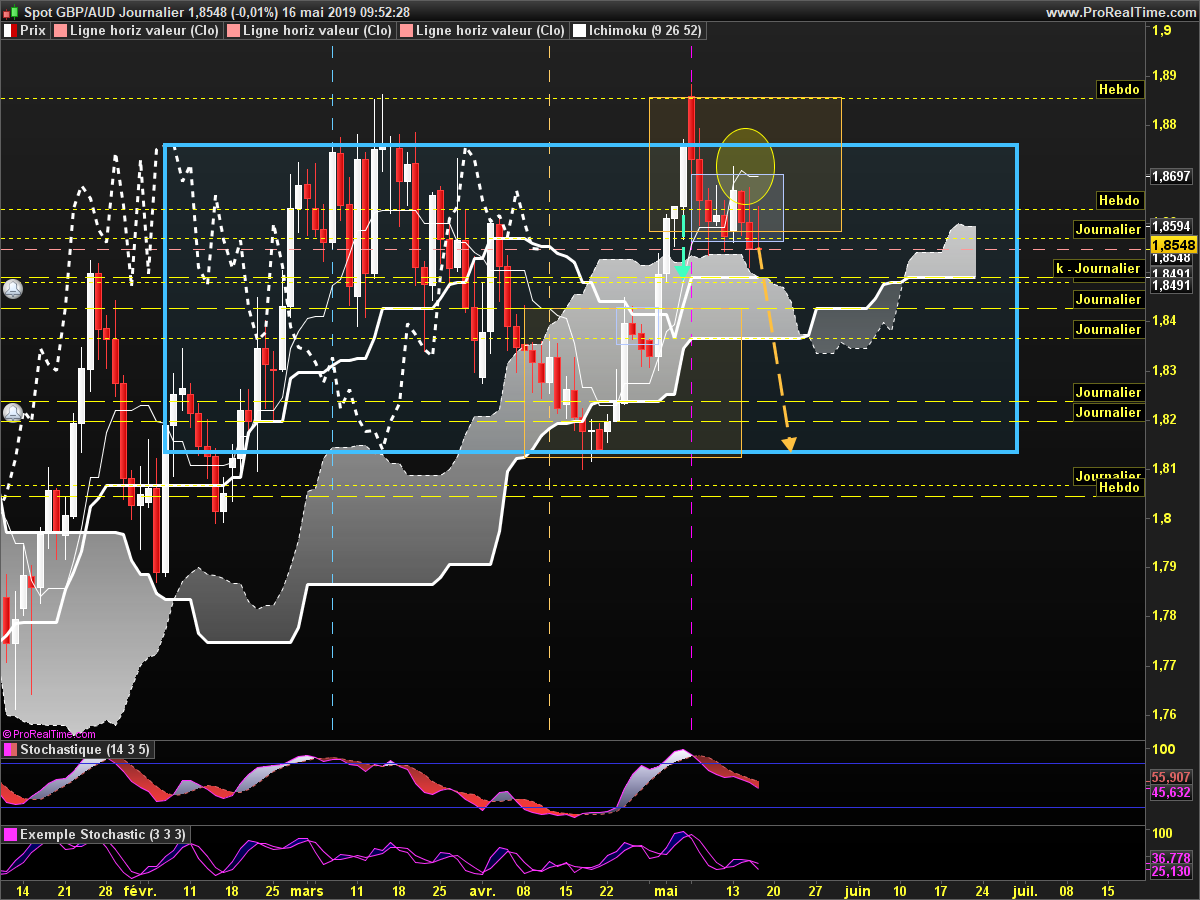Viewport: 1200px width, 900px height.
Task: Click the Prix red-white color swatch
Action: tap(10, 31)
